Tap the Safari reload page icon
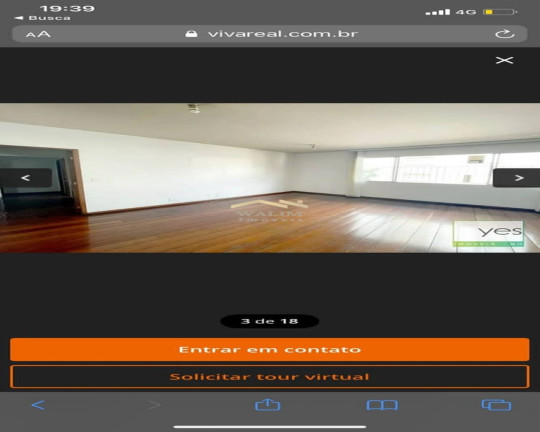 (x=505, y=34)
